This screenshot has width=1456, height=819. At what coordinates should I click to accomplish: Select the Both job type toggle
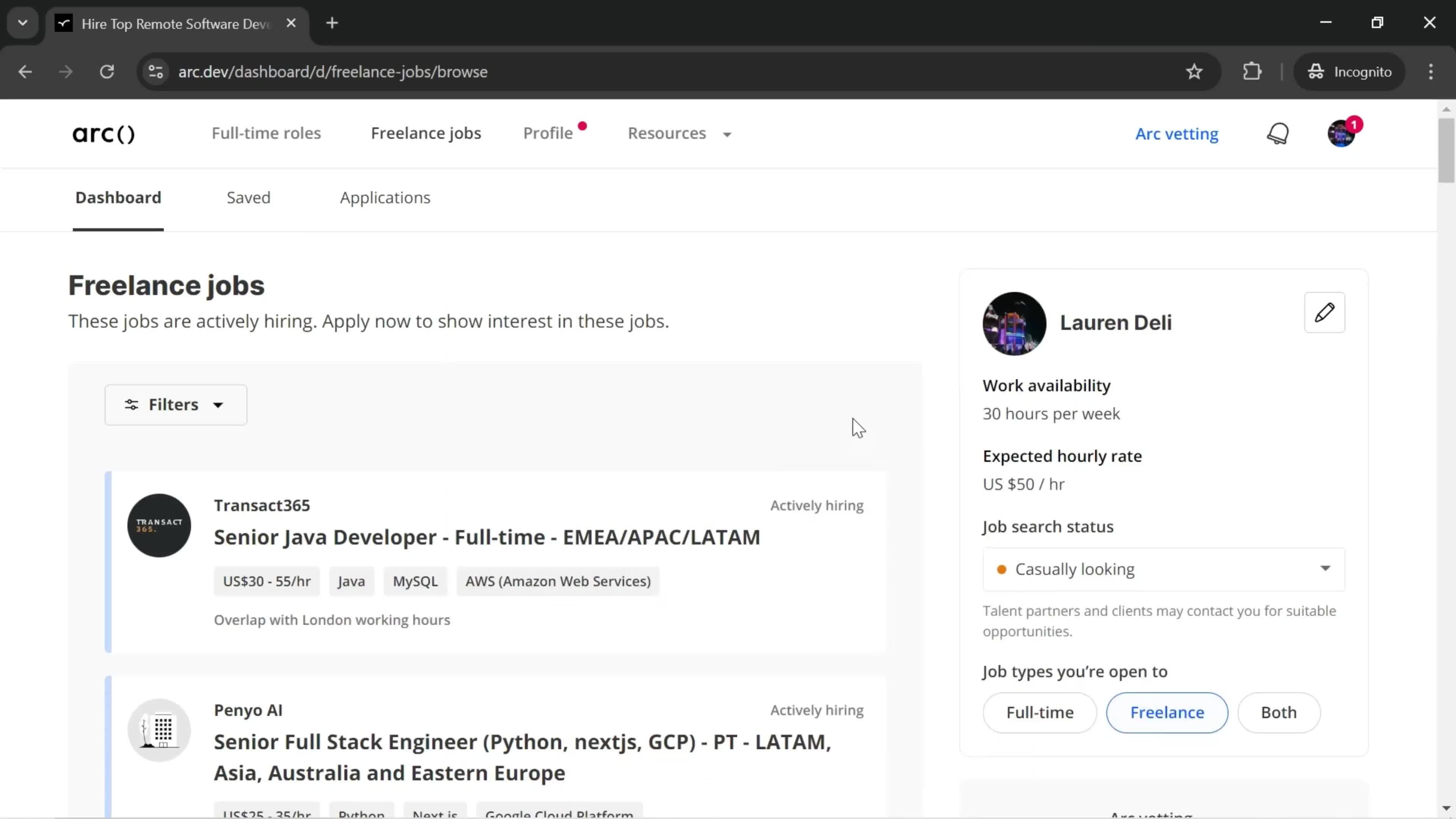[x=1279, y=712]
